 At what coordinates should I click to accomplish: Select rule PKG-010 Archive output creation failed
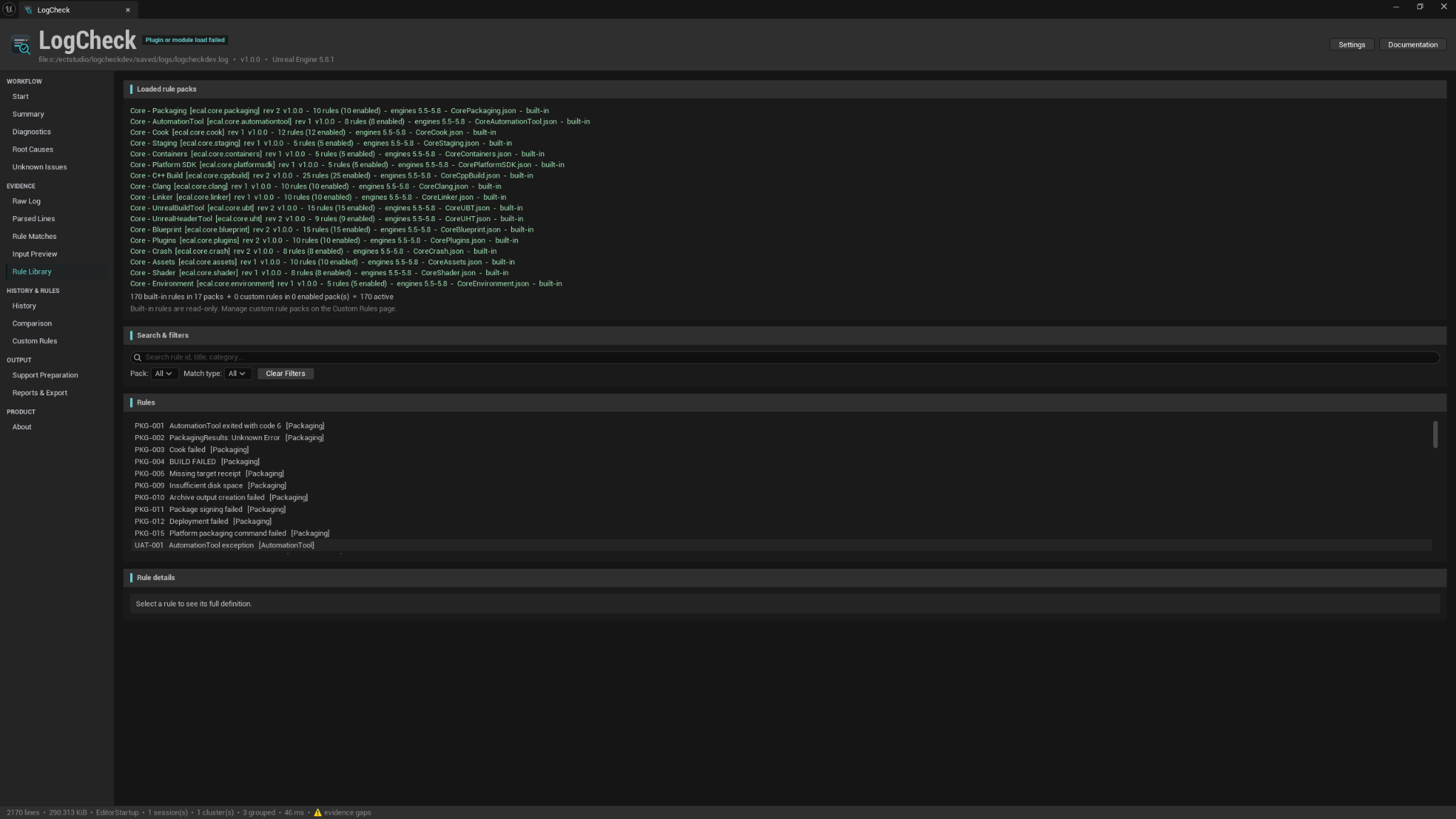[x=781, y=498]
